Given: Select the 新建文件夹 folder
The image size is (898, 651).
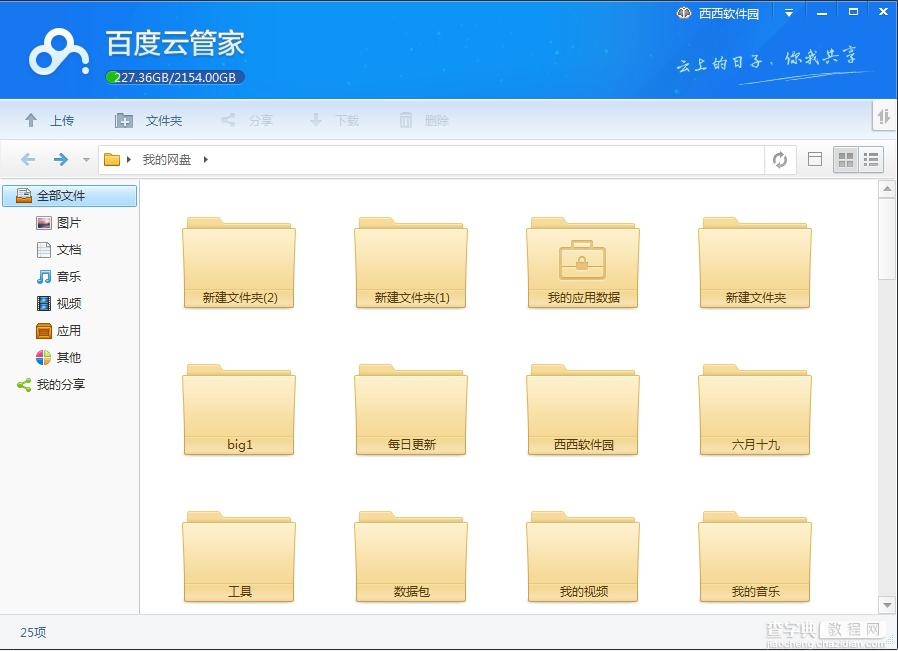Looking at the screenshot, I should click(x=755, y=262).
